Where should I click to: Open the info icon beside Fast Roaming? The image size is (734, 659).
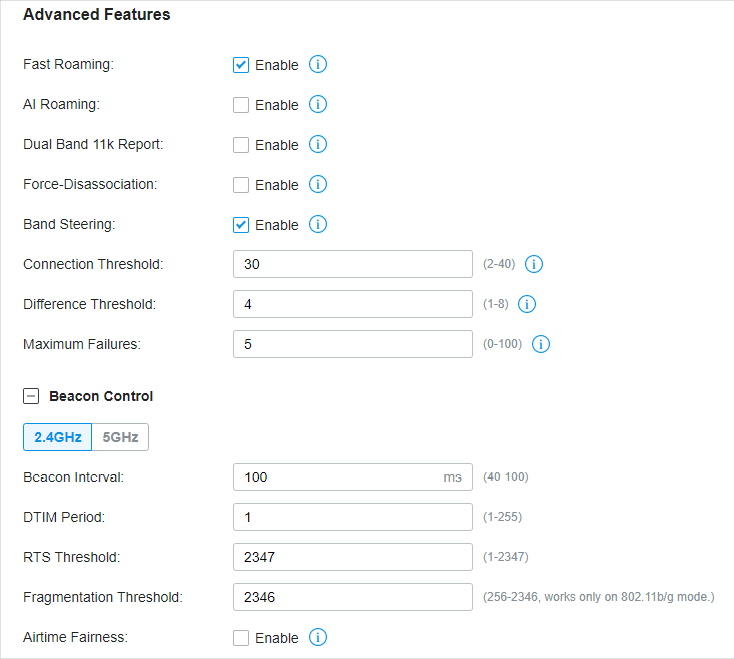click(317, 65)
